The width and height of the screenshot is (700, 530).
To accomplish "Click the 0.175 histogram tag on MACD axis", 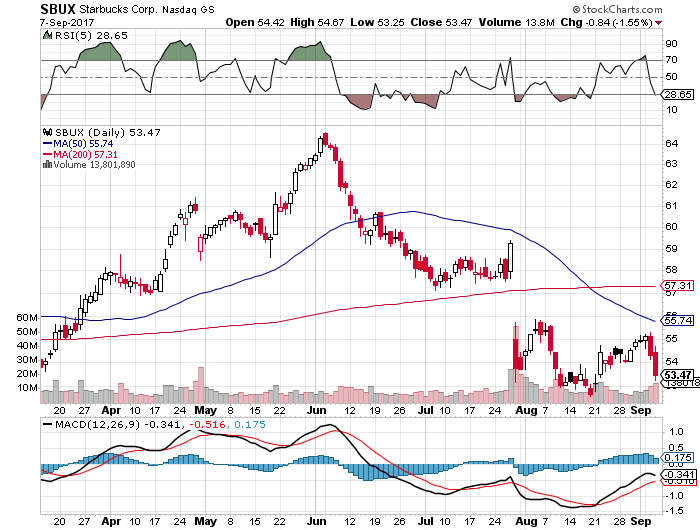I will point(678,458).
